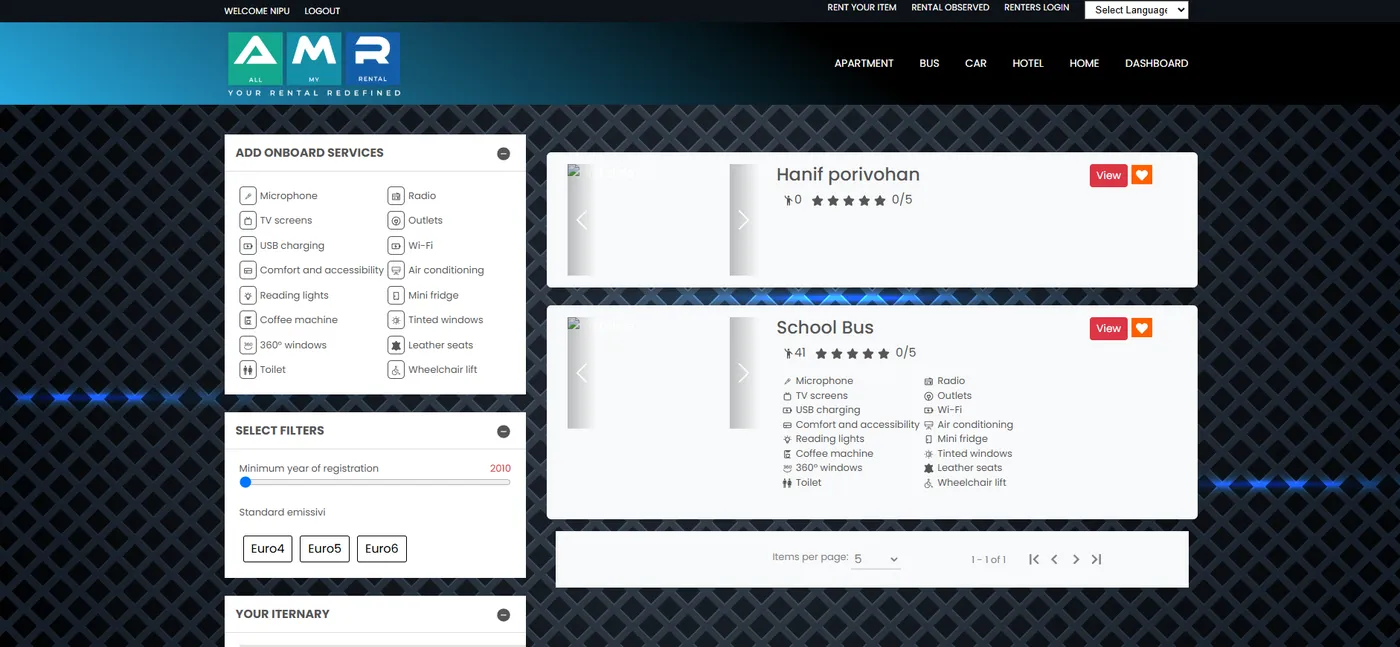Select the Air conditioning service icon
This screenshot has width=1400, height=647.
click(x=396, y=270)
